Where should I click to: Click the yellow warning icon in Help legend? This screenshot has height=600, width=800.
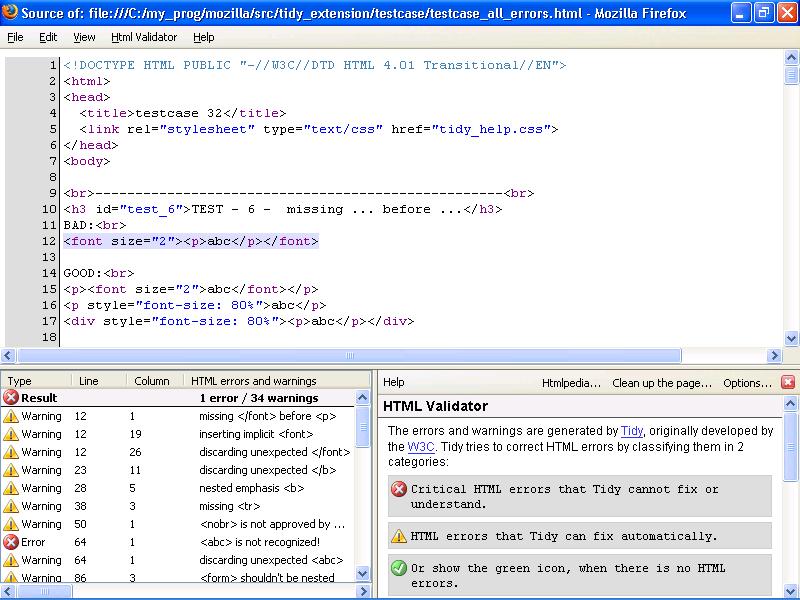point(397,536)
